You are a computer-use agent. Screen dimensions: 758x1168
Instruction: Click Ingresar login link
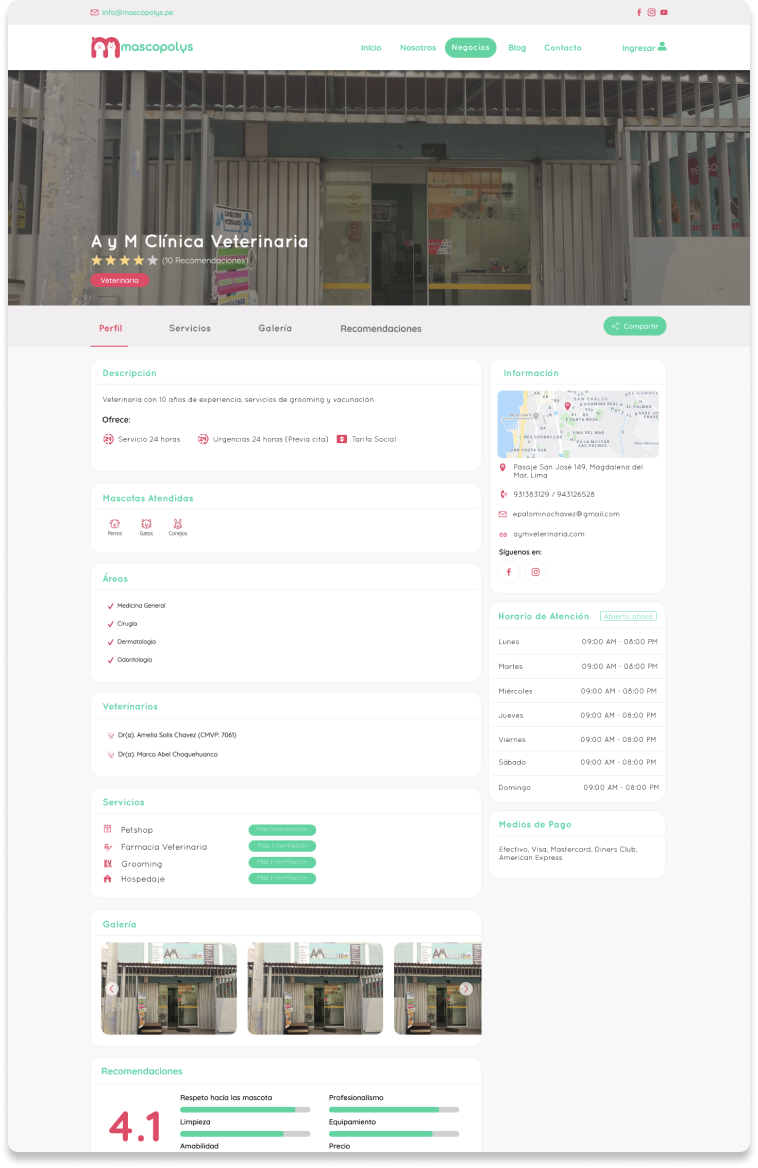click(643, 47)
